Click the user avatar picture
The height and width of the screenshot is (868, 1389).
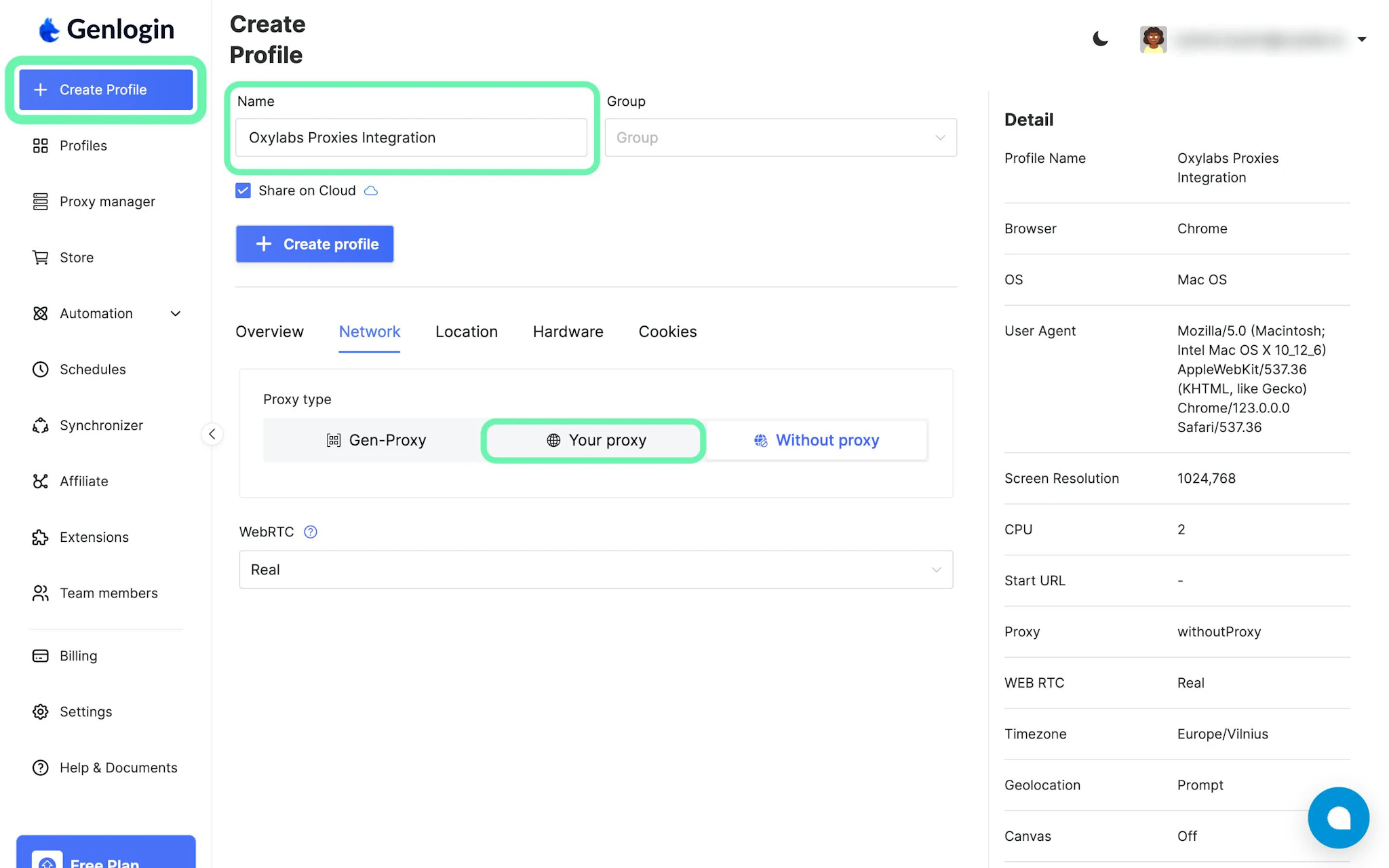pyautogui.click(x=1153, y=39)
